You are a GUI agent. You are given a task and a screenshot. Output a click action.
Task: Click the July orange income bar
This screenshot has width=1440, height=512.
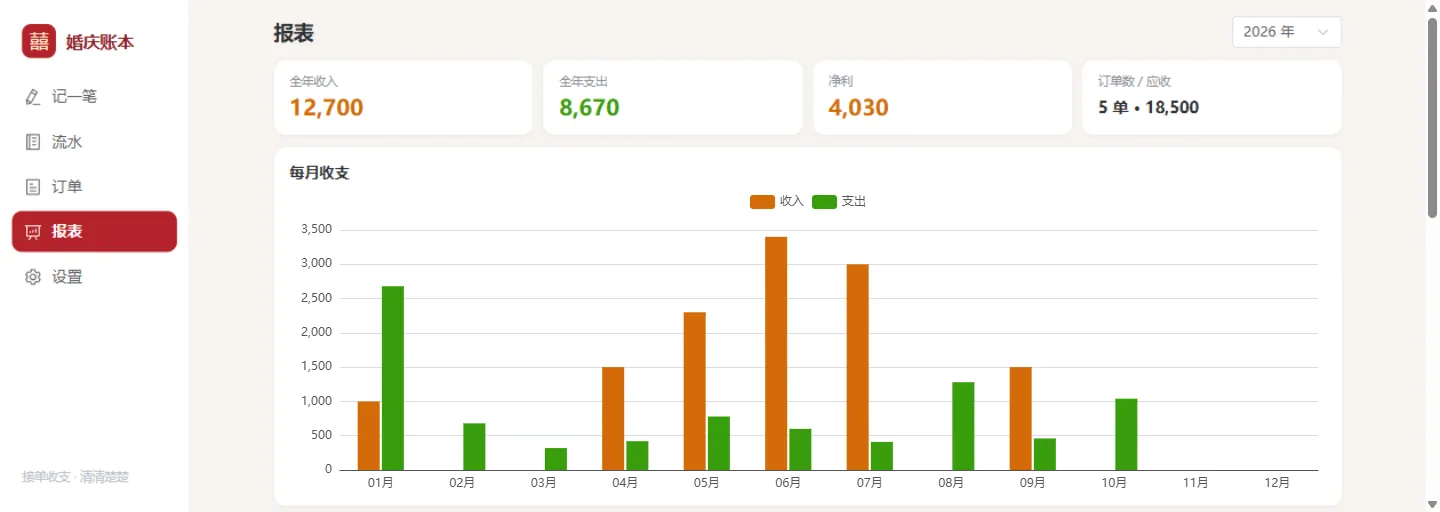coord(857,367)
